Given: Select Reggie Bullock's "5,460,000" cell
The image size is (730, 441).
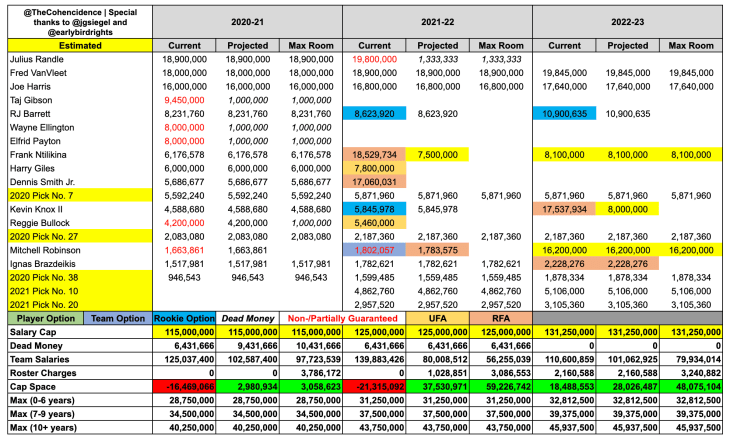Looking at the screenshot, I should (x=374, y=223).
